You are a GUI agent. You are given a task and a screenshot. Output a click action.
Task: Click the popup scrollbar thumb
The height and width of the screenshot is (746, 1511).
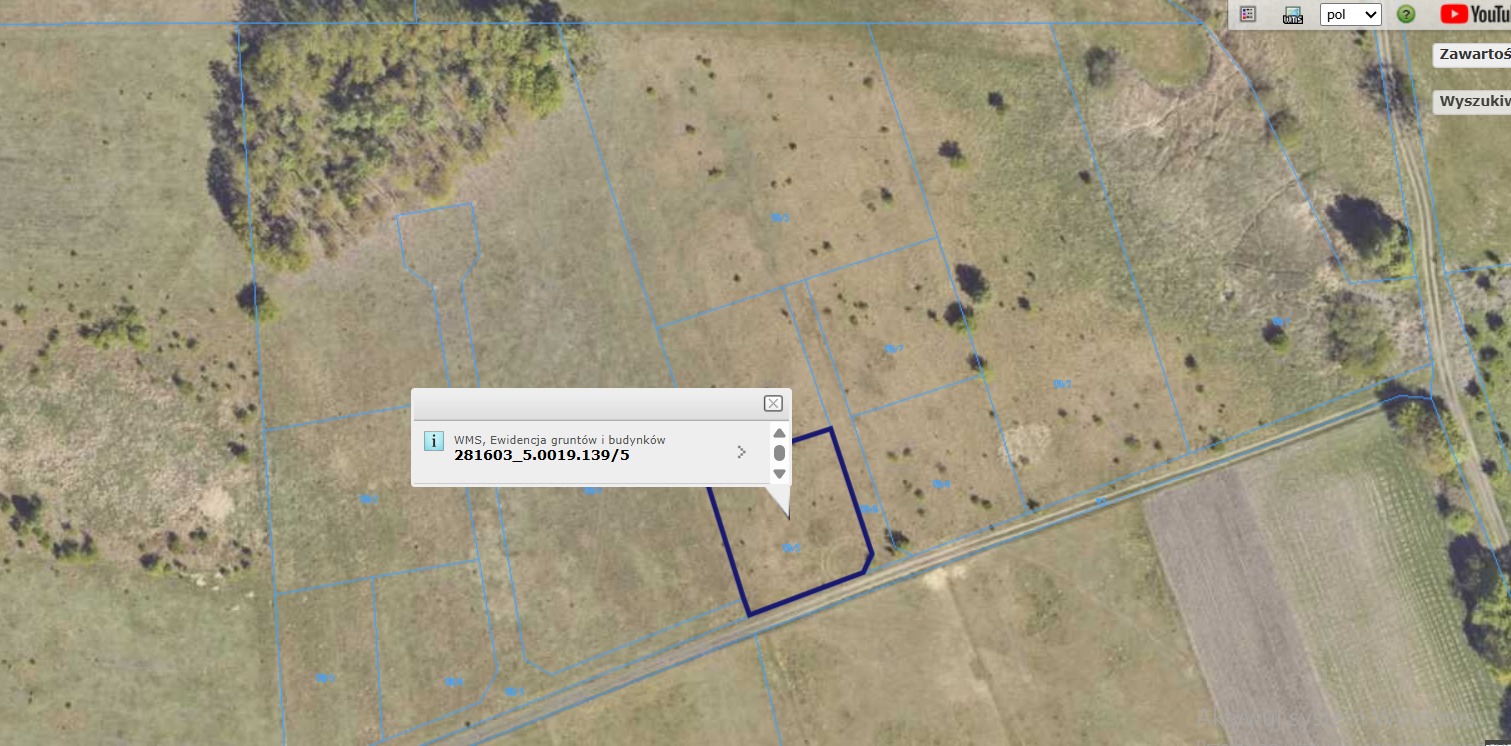[779, 453]
